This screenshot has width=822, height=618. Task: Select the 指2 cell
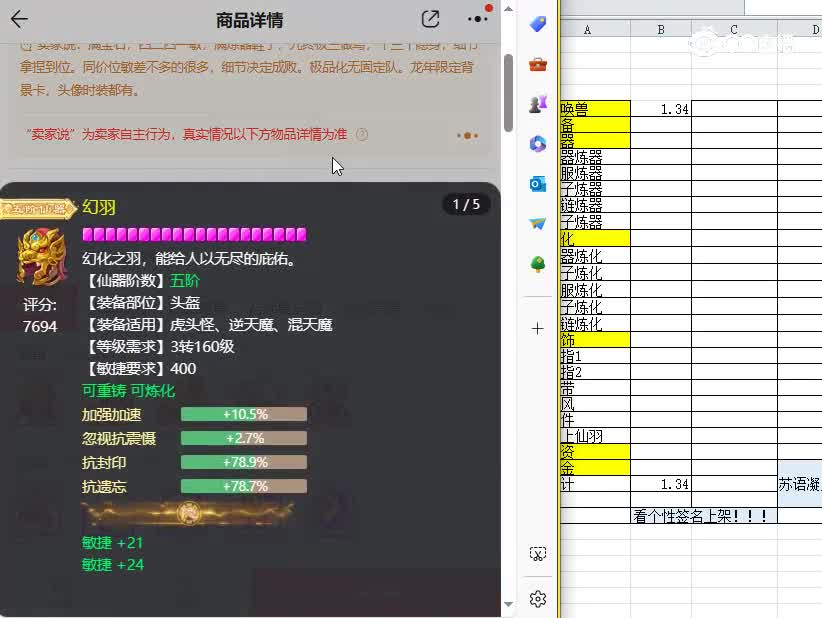(595, 372)
